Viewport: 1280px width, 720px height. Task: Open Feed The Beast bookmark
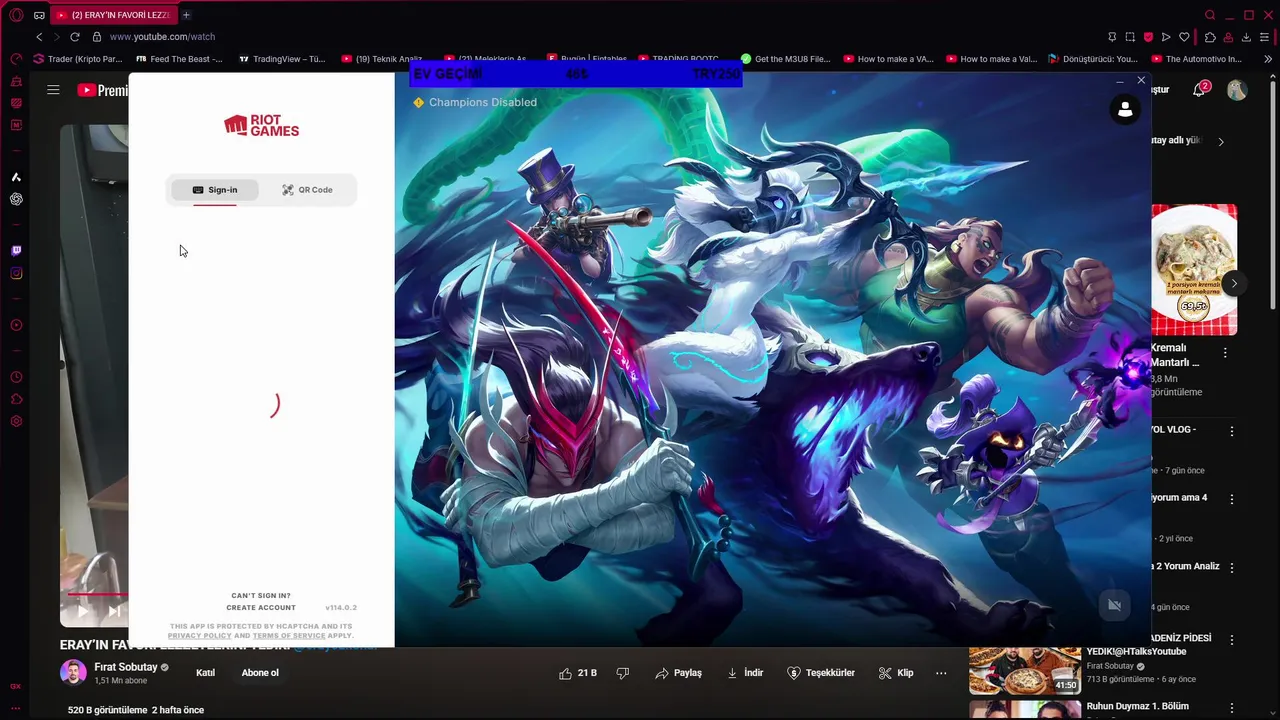point(180,59)
